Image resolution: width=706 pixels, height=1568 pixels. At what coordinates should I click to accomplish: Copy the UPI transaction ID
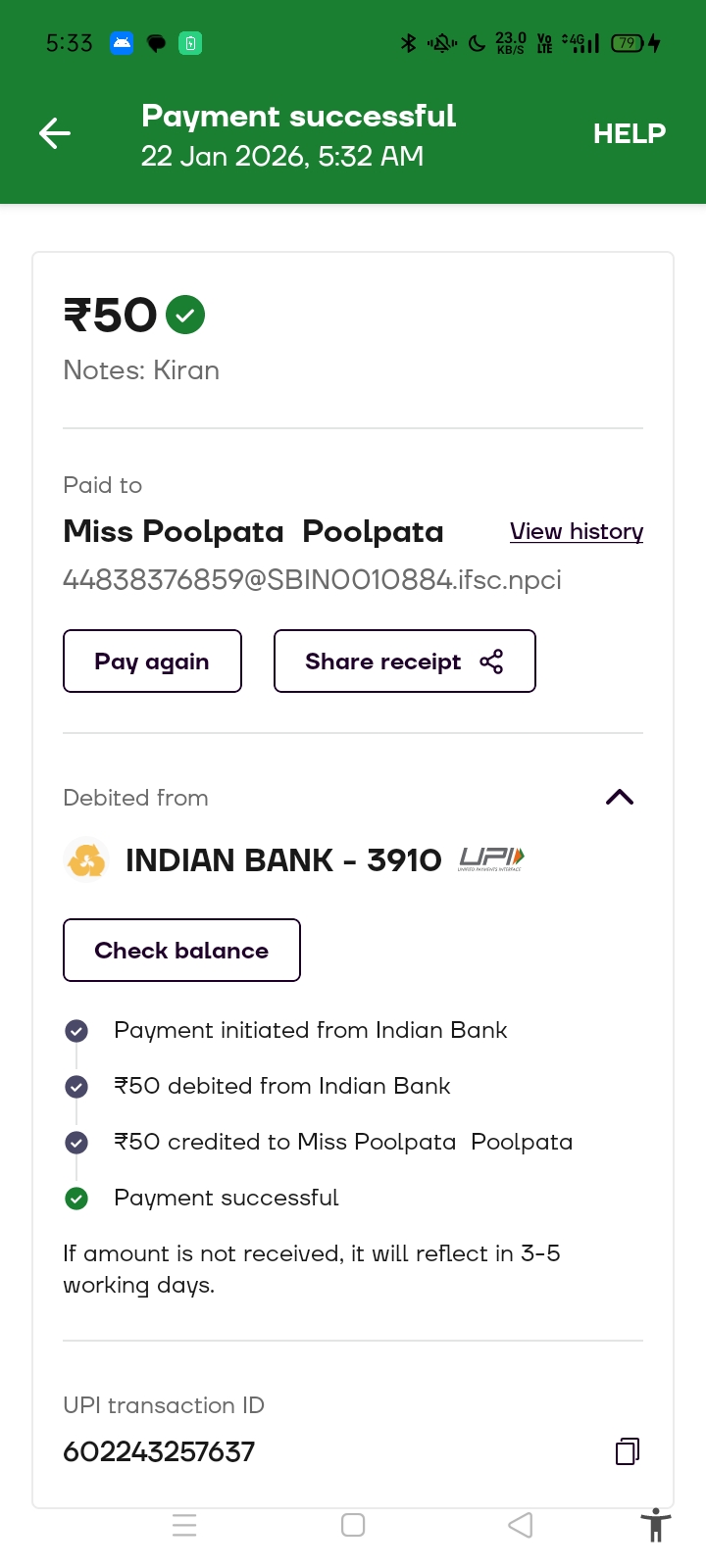tap(627, 1451)
